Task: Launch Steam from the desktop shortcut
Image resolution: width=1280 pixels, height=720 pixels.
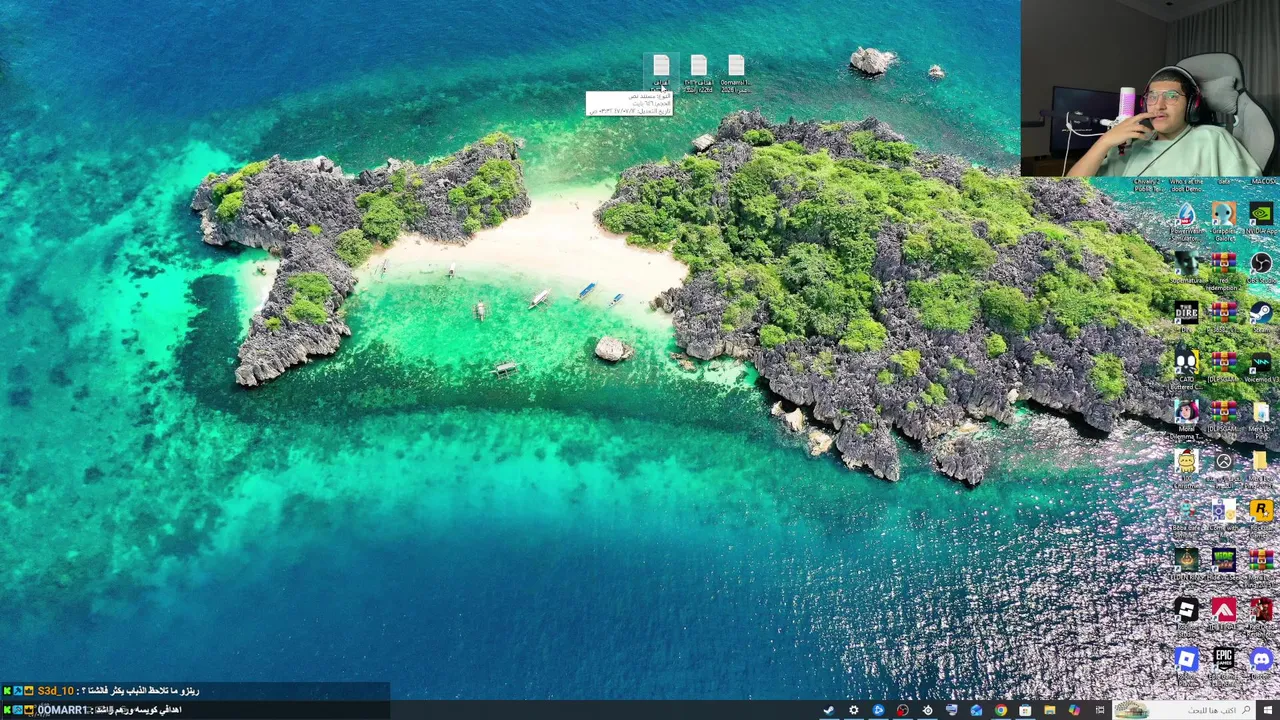Action: click(x=1261, y=314)
